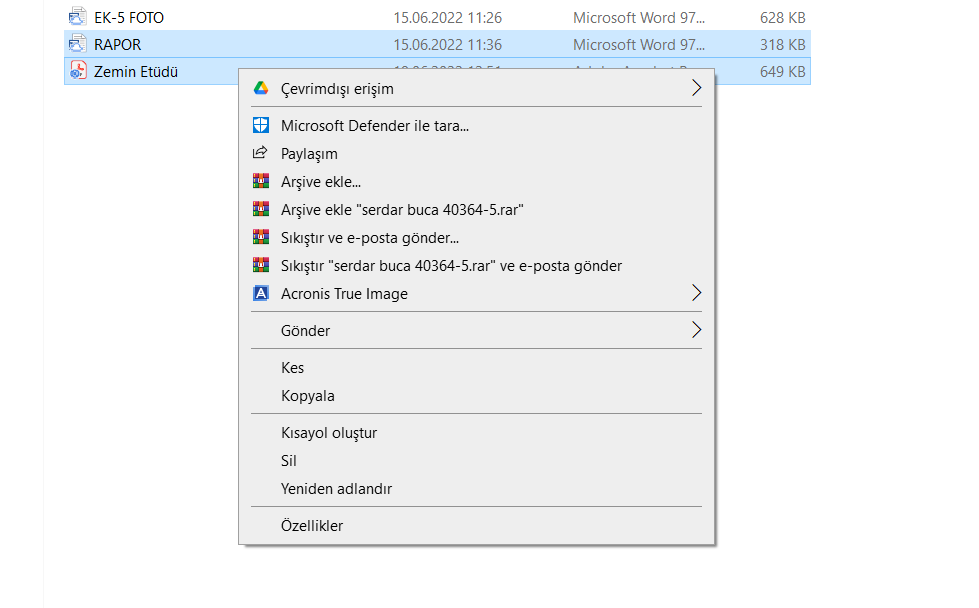
Task: Open Özellikler properties entry
Action: [476, 526]
